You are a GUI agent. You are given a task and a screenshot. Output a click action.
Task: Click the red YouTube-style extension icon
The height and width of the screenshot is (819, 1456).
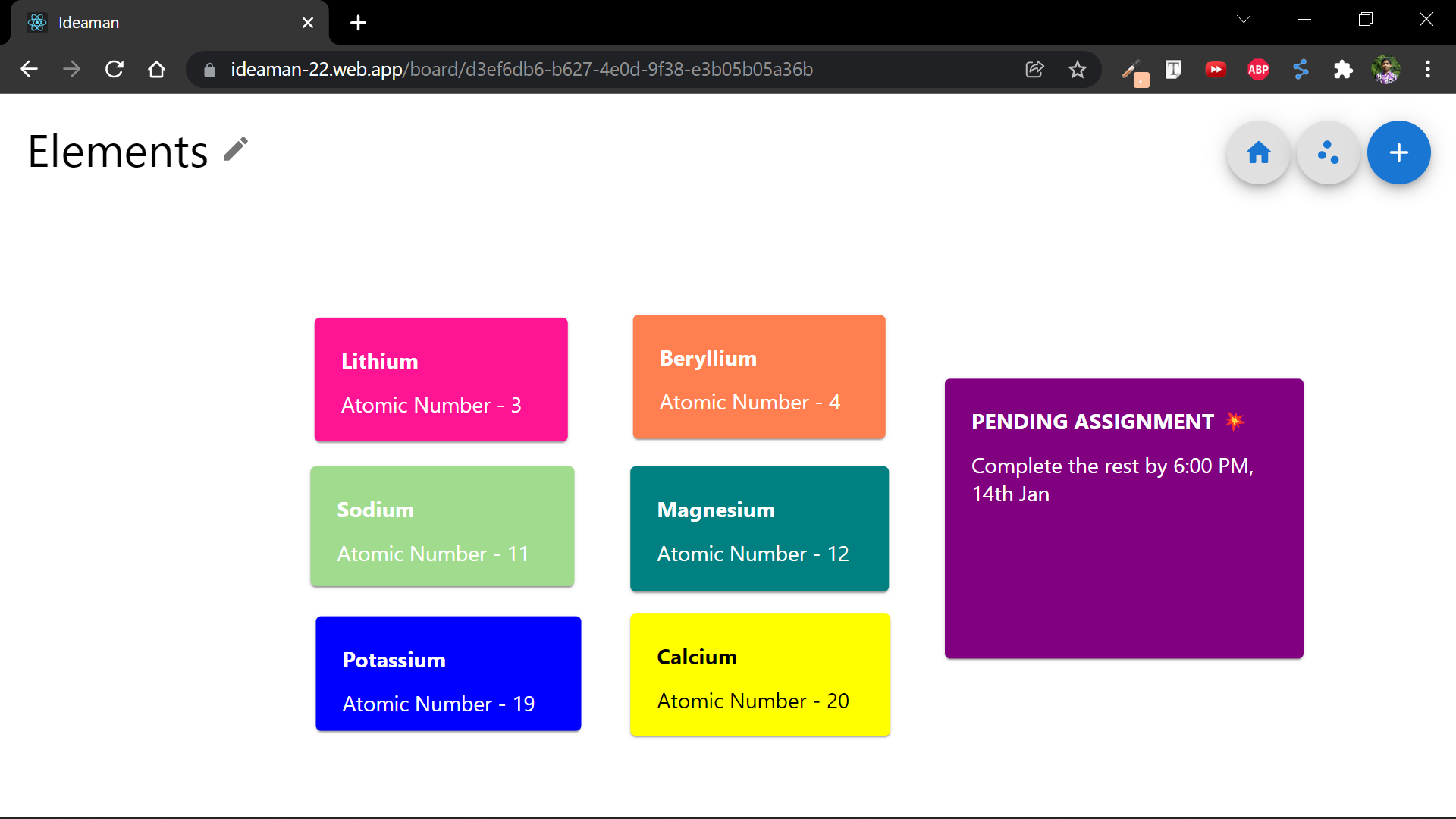point(1216,69)
